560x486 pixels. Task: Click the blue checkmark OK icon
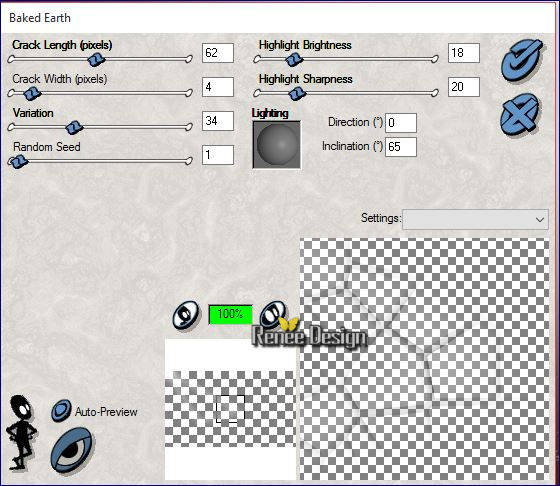522,60
